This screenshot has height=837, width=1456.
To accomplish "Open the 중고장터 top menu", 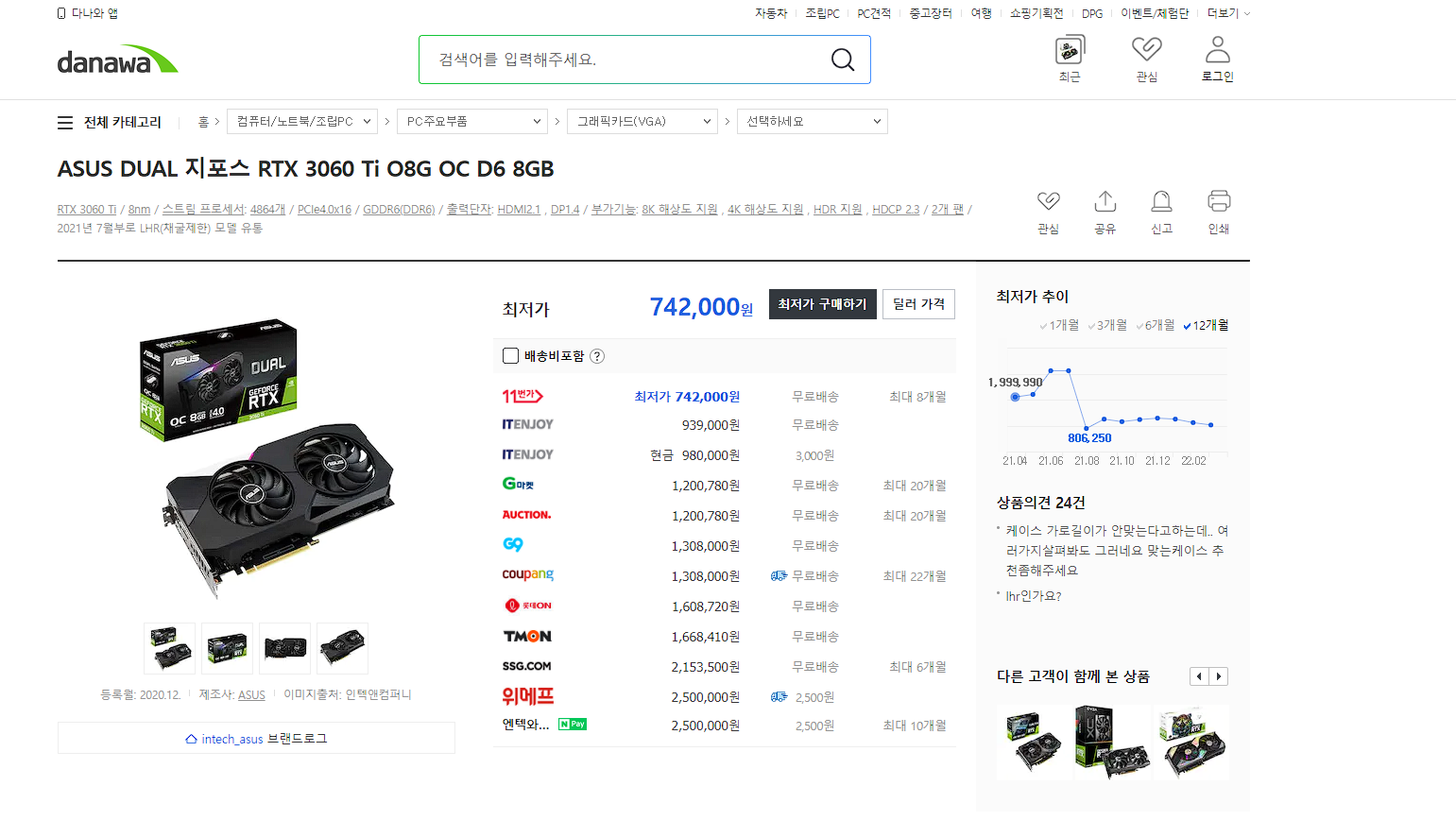I will (931, 13).
